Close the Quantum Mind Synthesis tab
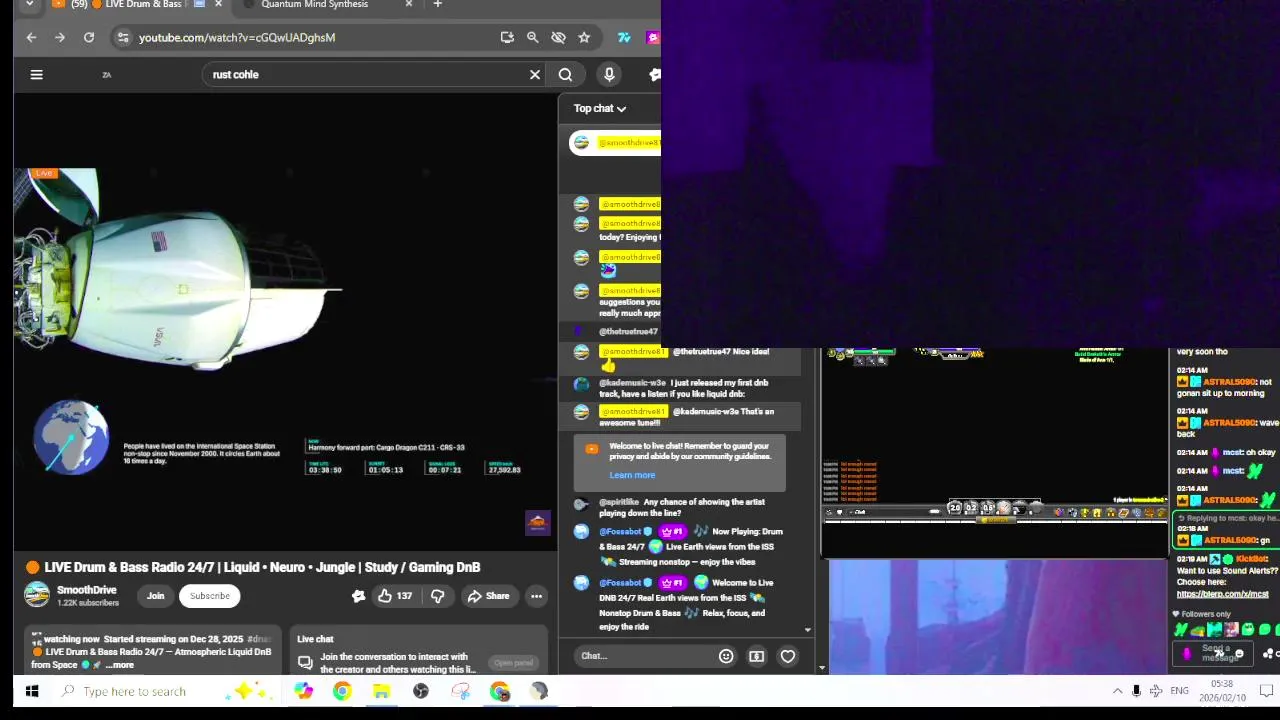 (408, 4)
